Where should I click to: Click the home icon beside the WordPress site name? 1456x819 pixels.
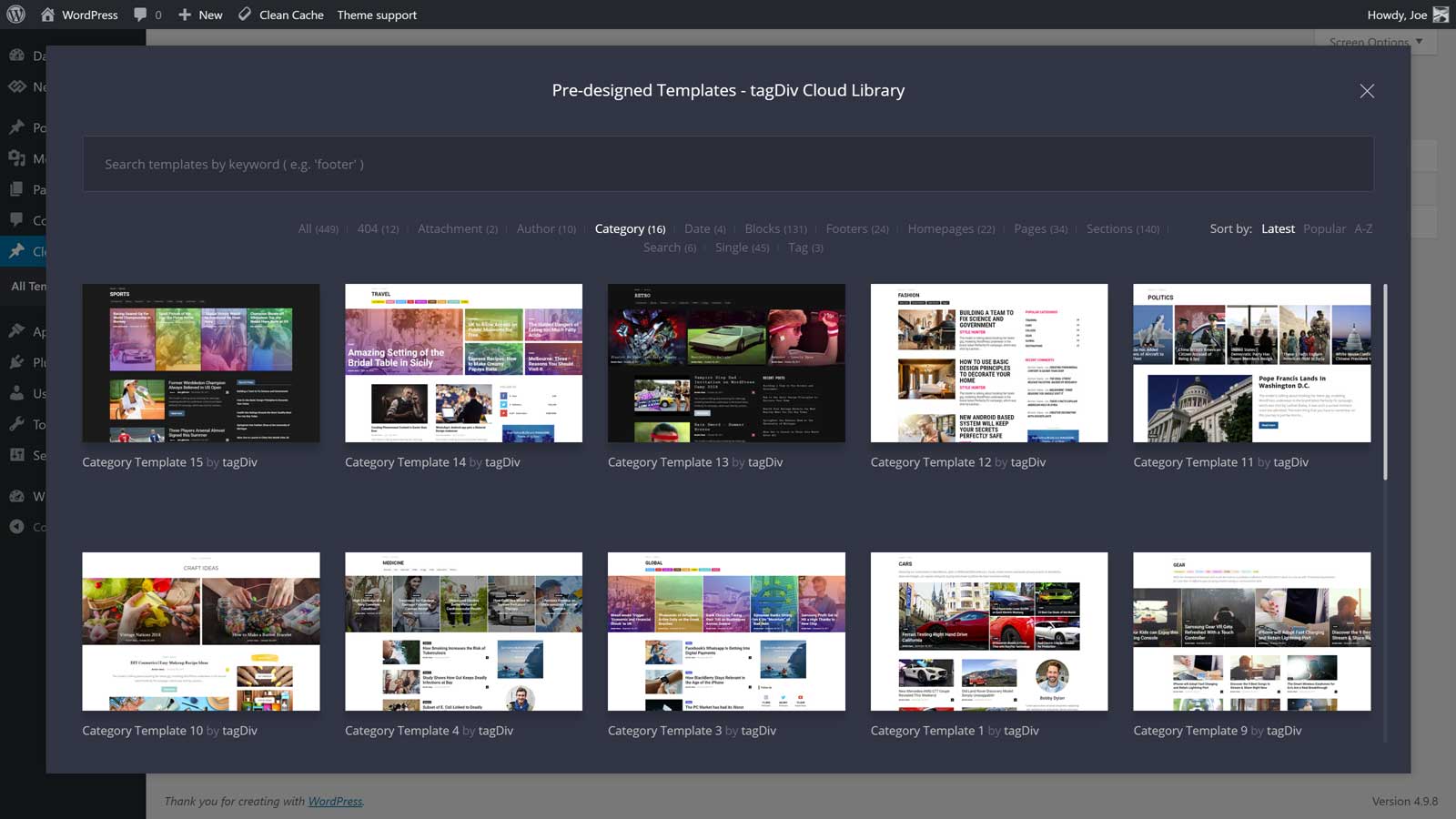point(47,15)
